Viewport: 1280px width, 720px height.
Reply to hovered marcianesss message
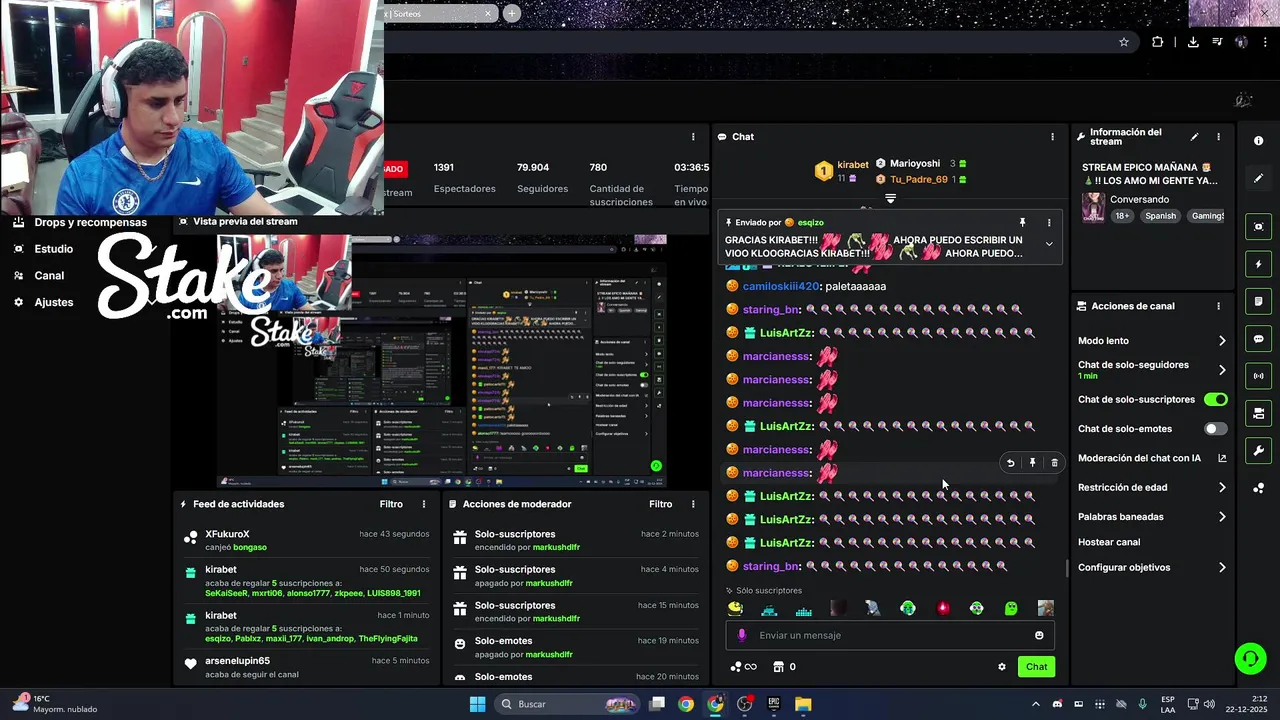[1010, 463]
